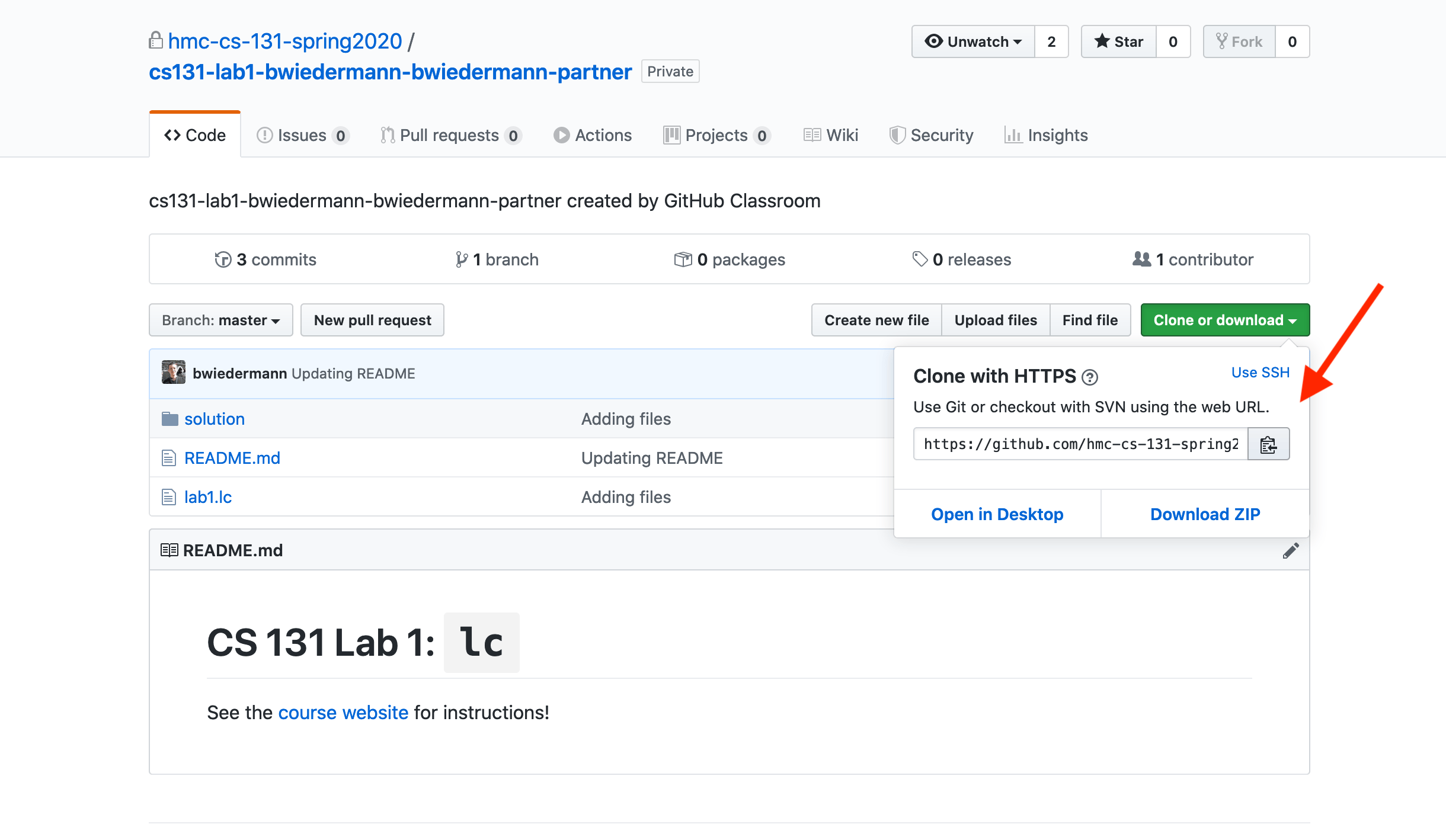Open the README.md file link
The width and height of the screenshot is (1446, 840).
point(232,458)
